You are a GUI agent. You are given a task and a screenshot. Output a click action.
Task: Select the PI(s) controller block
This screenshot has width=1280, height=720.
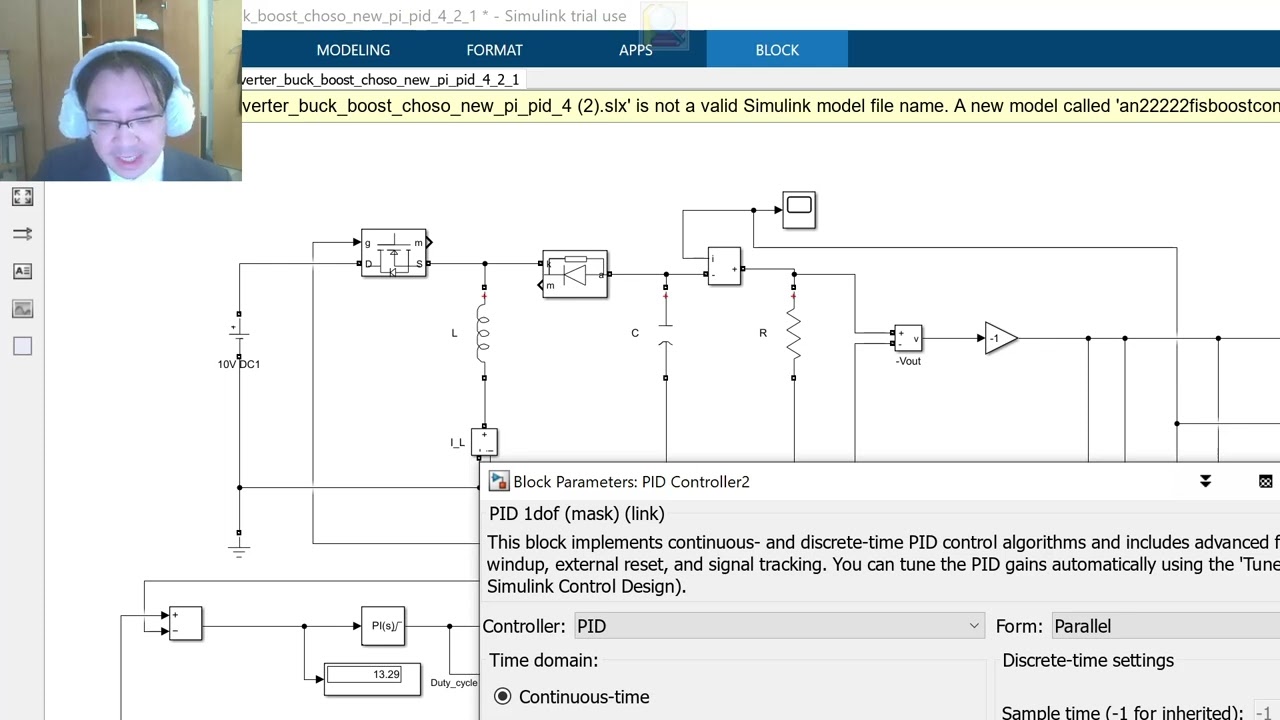[x=383, y=626]
